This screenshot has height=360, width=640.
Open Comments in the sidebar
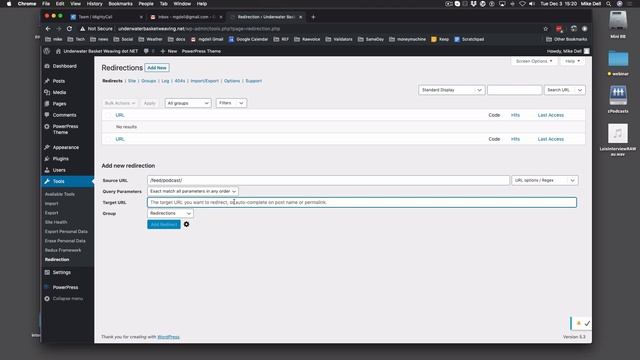pyautogui.click(x=64, y=115)
